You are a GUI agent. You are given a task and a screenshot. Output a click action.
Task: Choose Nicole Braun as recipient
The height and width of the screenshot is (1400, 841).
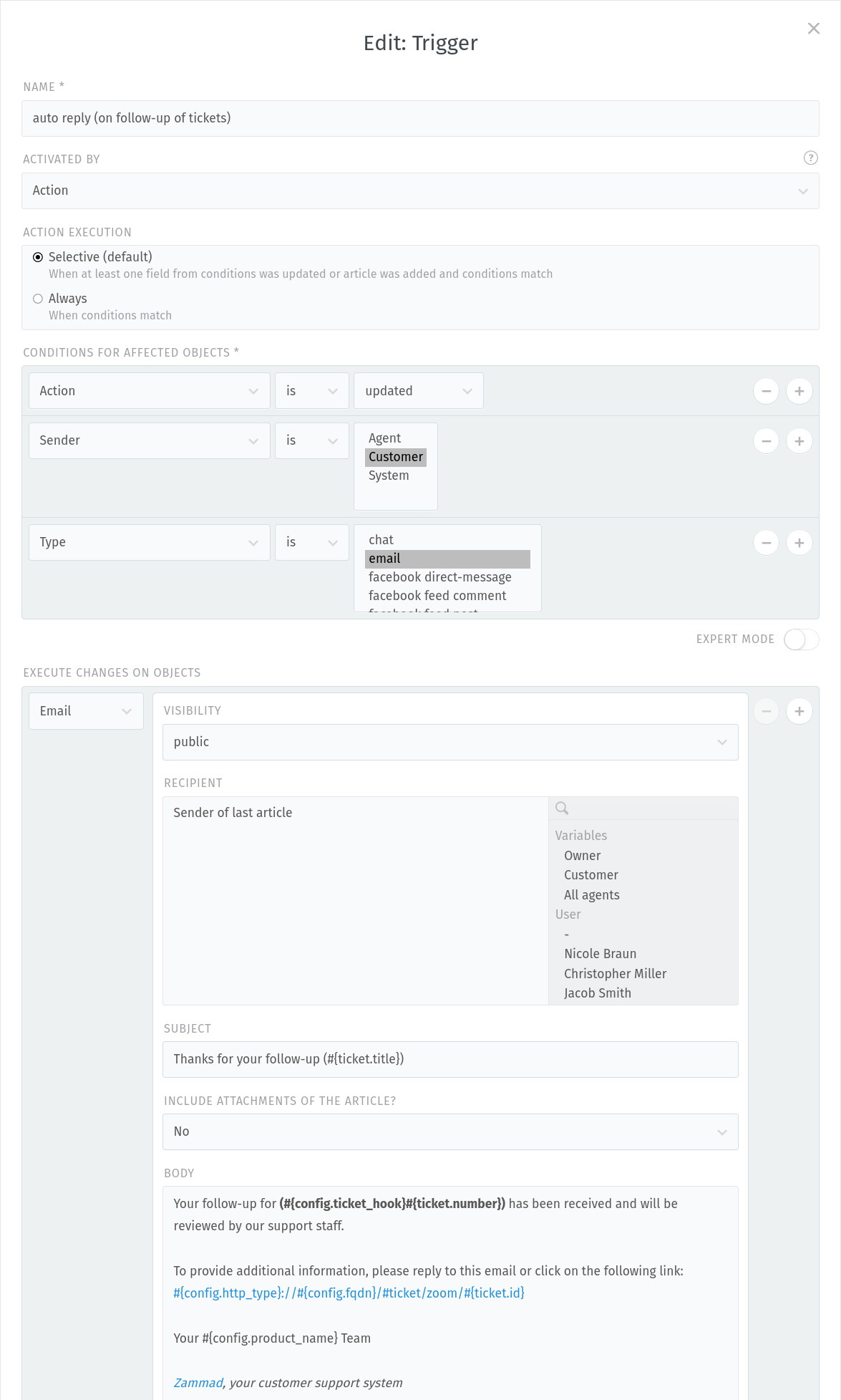(643, 954)
